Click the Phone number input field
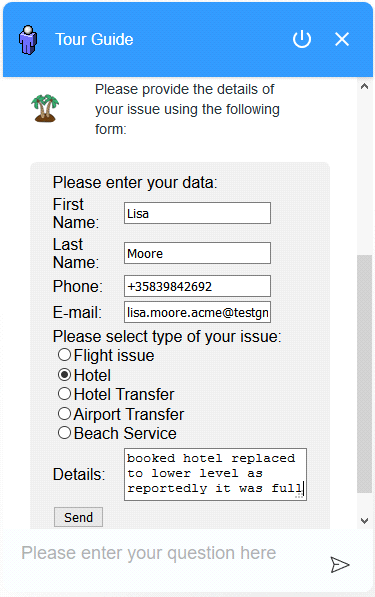 (197, 286)
